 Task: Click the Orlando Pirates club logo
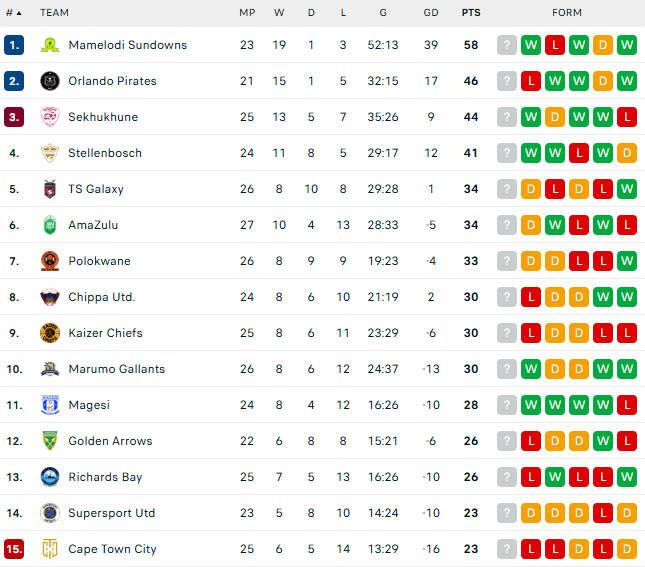[50, 81]
